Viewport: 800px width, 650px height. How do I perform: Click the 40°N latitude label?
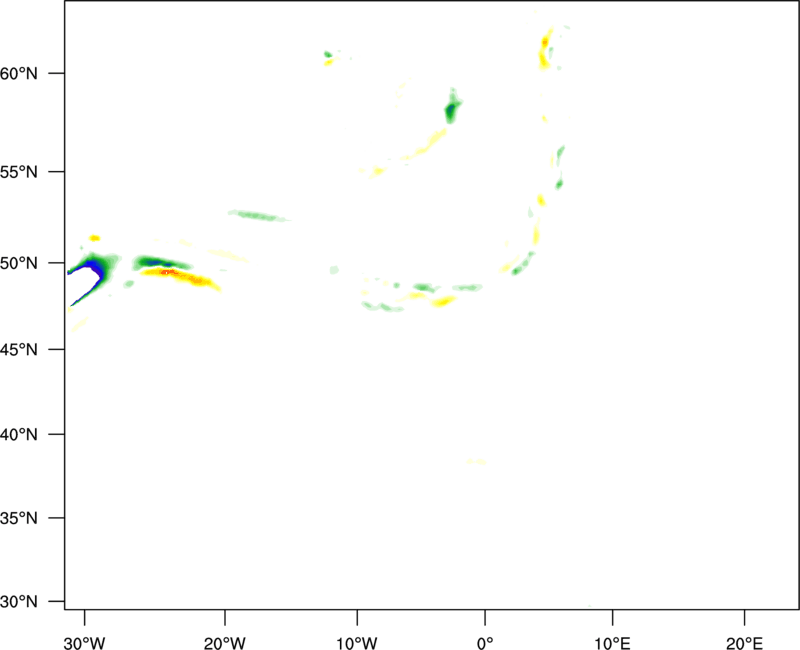point(19,435)
